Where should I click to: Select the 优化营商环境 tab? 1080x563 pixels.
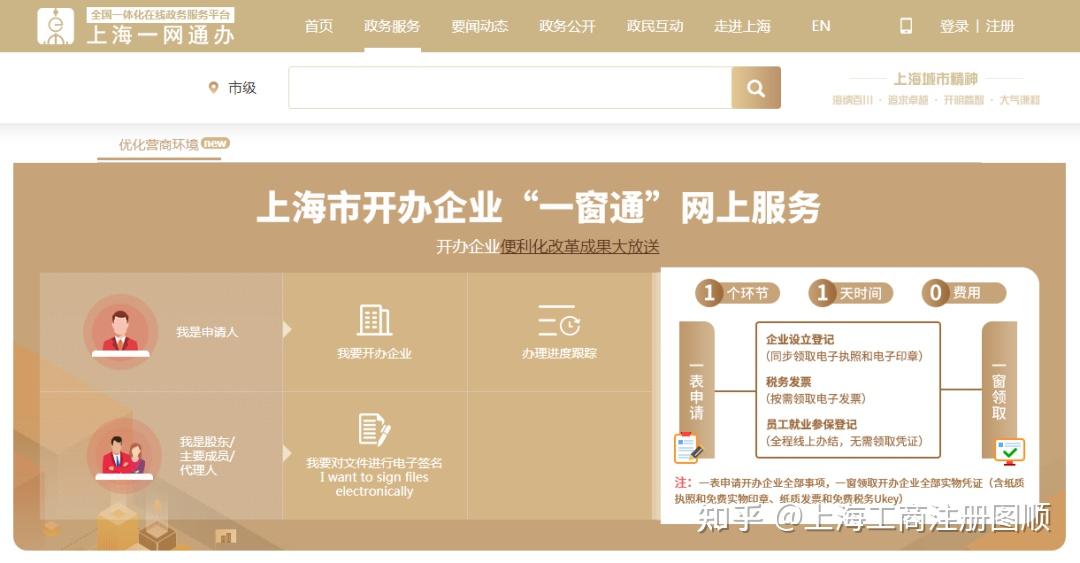(158, 144)
